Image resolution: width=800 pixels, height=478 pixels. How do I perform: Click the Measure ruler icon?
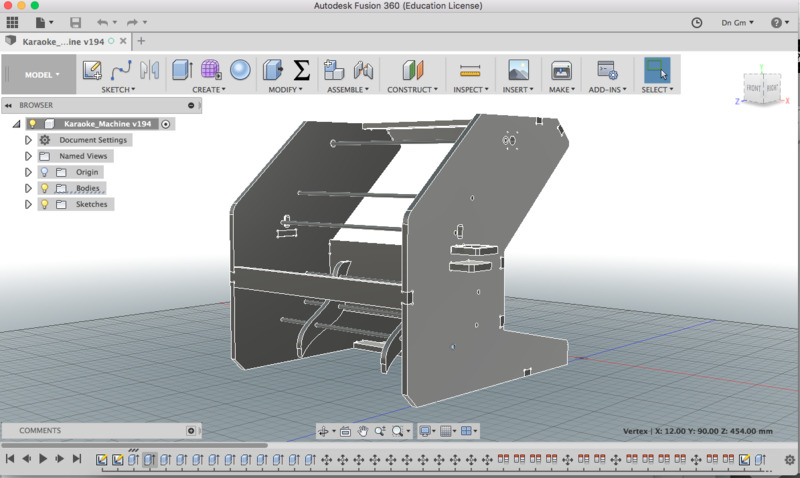click(x=470, y=70)
